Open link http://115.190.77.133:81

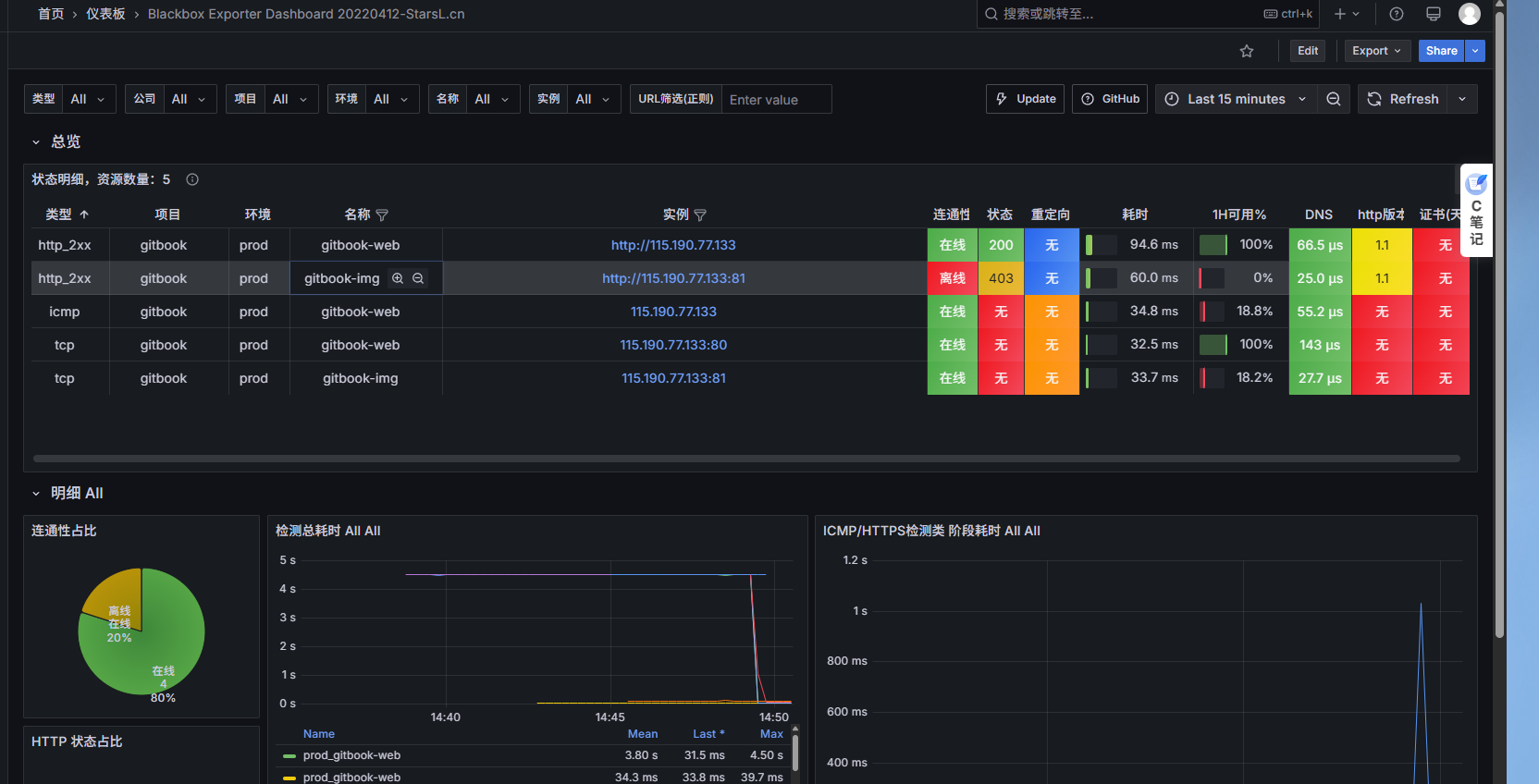(673, 278)
